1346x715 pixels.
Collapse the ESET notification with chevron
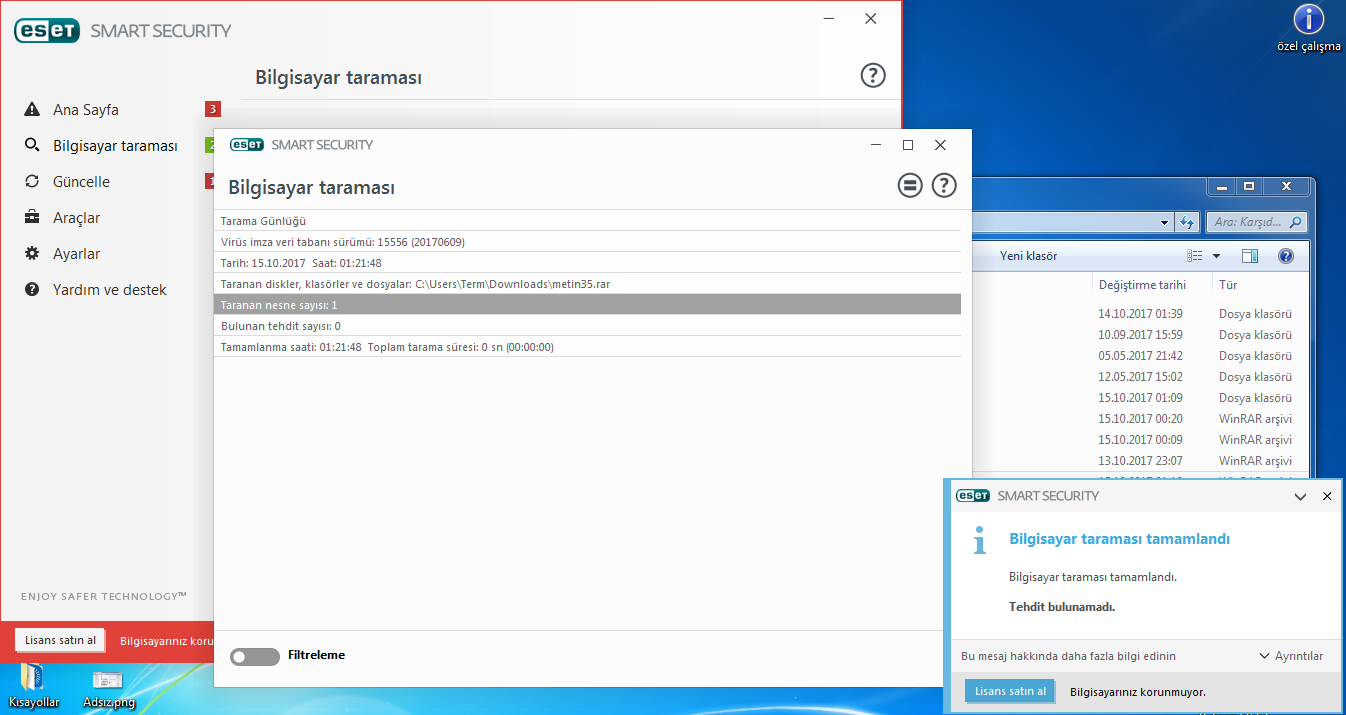click(x=1300, y=496)
